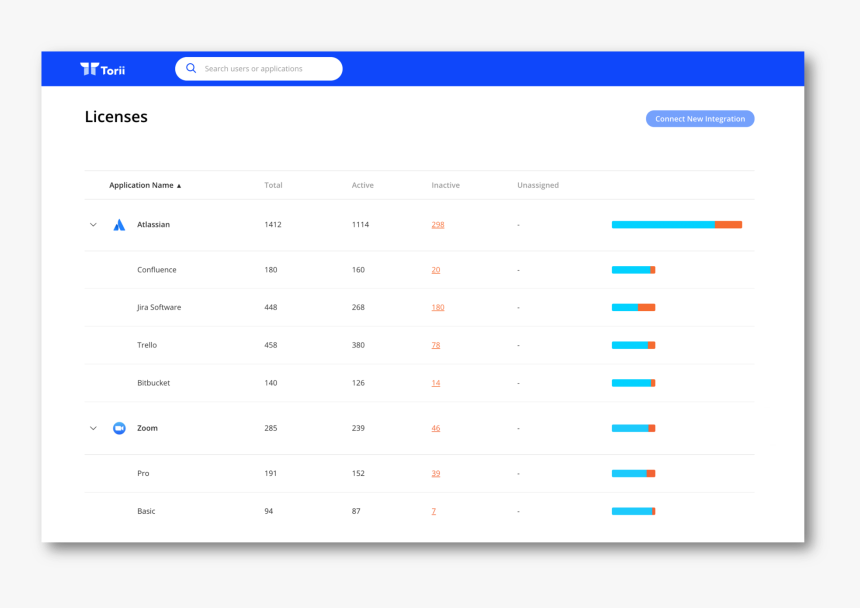Open Zoom inactive count 46
This screenshot has width=860, height=608.
pyautogui.click(x=435, y=428)
